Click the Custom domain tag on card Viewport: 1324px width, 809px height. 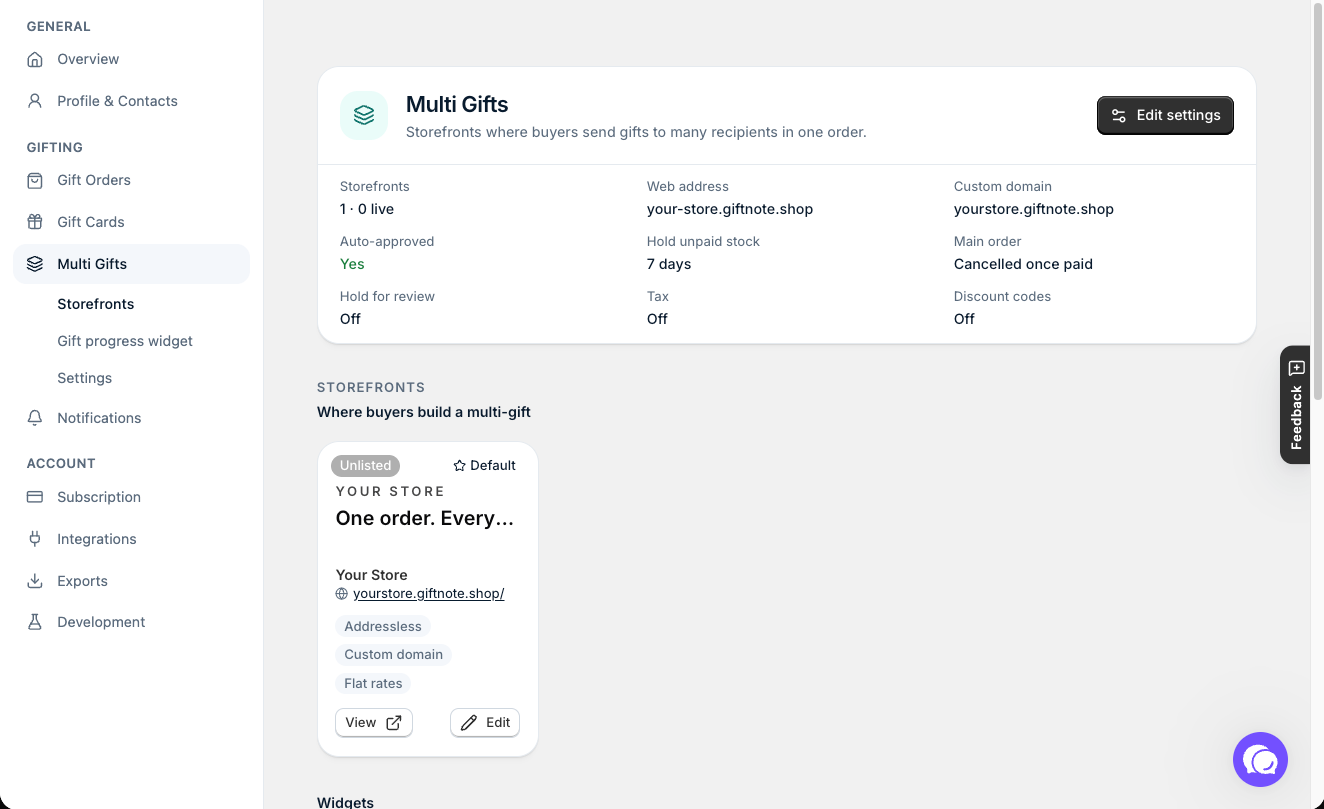click(394, 655)
